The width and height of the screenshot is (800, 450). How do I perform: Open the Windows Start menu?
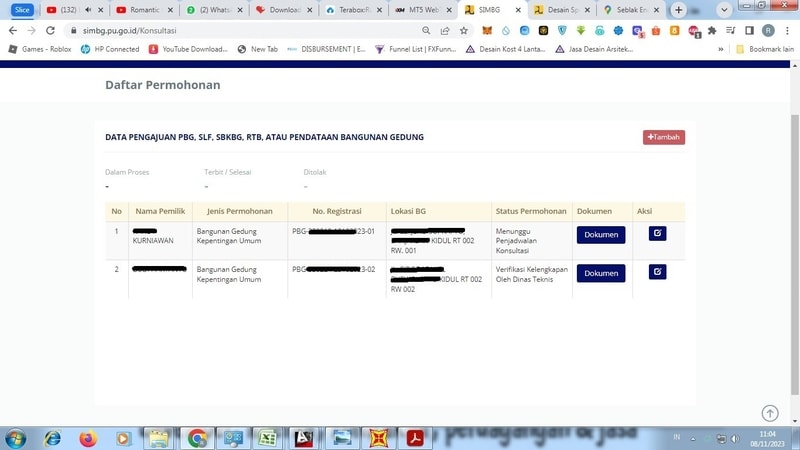tap(16, 438)
